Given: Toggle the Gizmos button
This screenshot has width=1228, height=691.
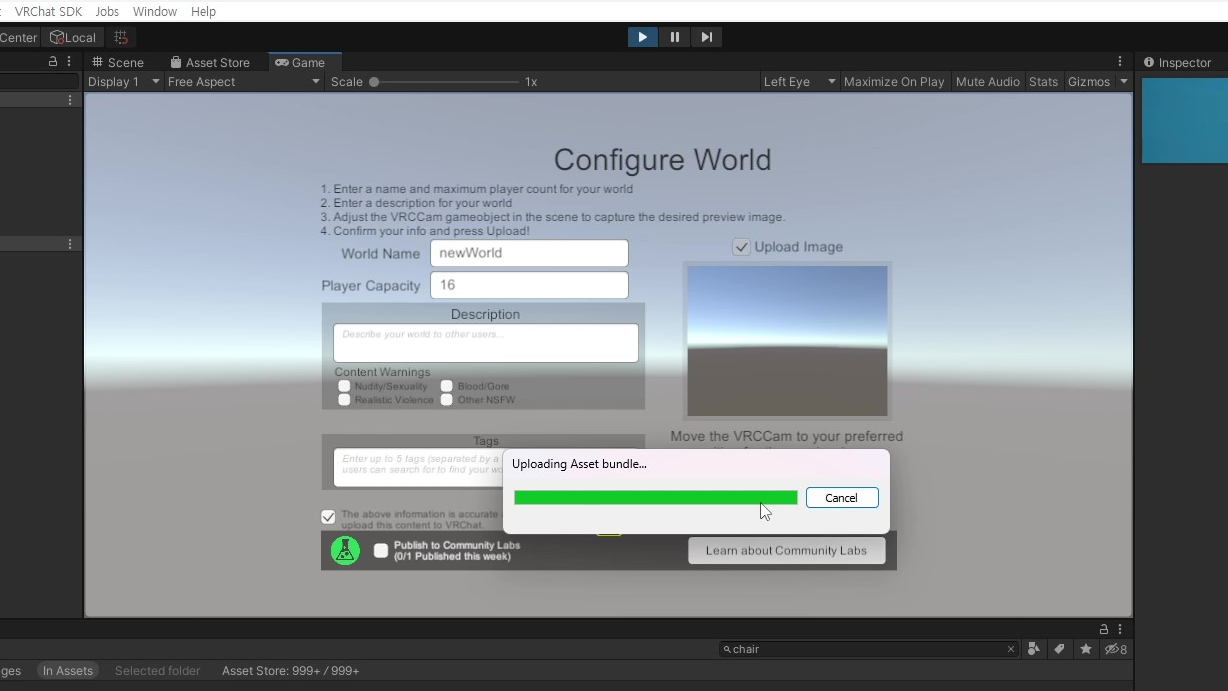Looking at the screenshot, I should tap(1088, 82).
